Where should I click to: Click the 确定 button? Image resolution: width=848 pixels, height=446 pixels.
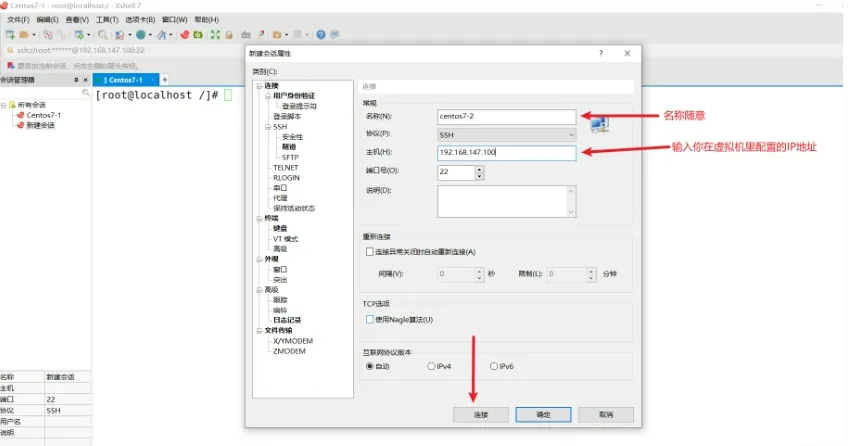click(x=544, y=415)
